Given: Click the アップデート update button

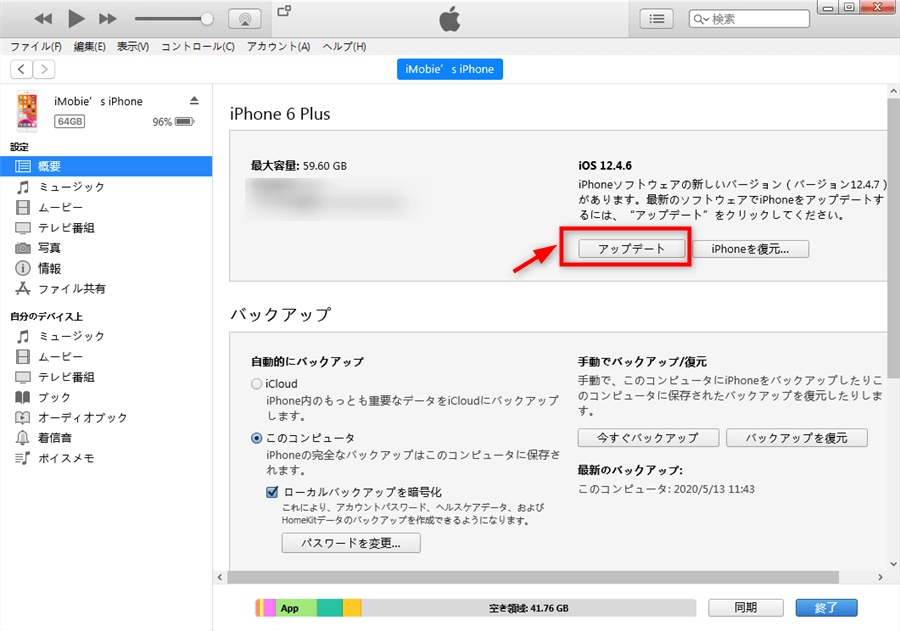Looking at the screenshot, I should 631,249.
